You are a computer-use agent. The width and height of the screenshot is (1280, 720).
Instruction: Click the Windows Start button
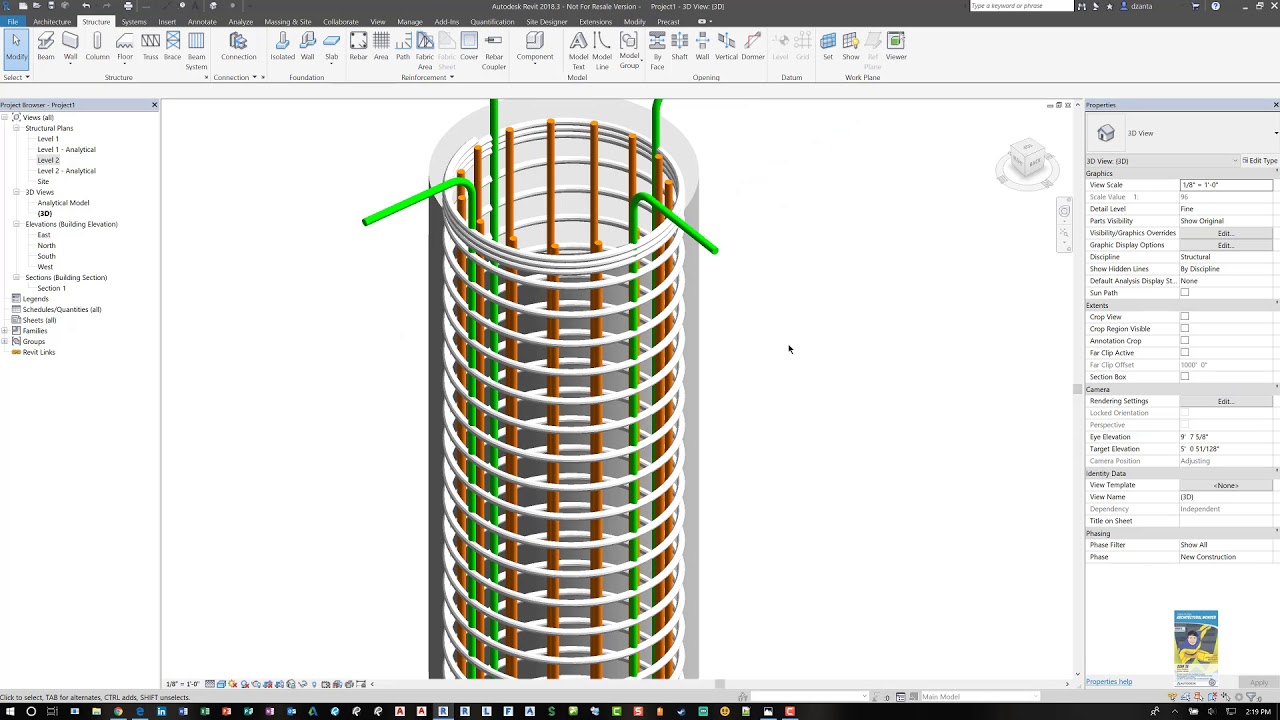[x=10, y=711]
